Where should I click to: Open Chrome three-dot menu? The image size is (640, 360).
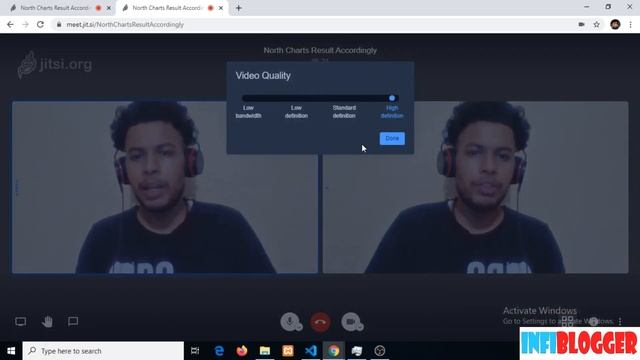coord(631,24)
